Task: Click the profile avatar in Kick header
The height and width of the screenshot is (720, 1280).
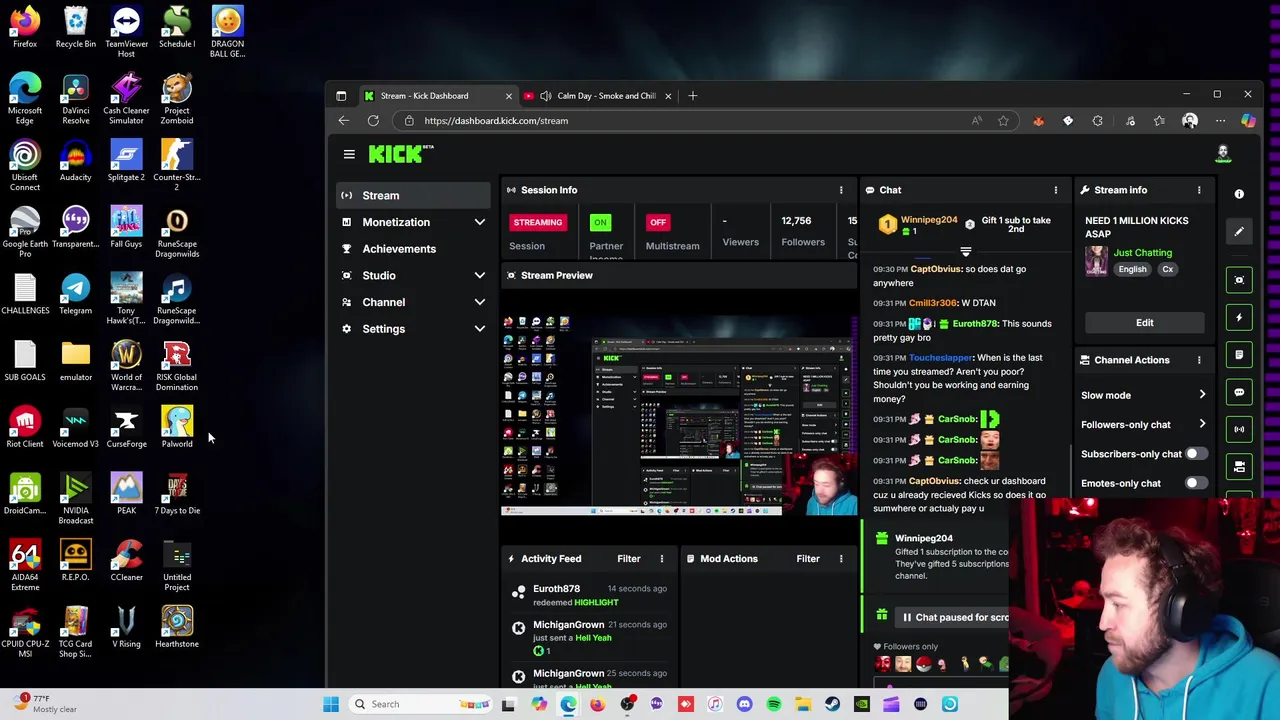Action: [1223, 154]
